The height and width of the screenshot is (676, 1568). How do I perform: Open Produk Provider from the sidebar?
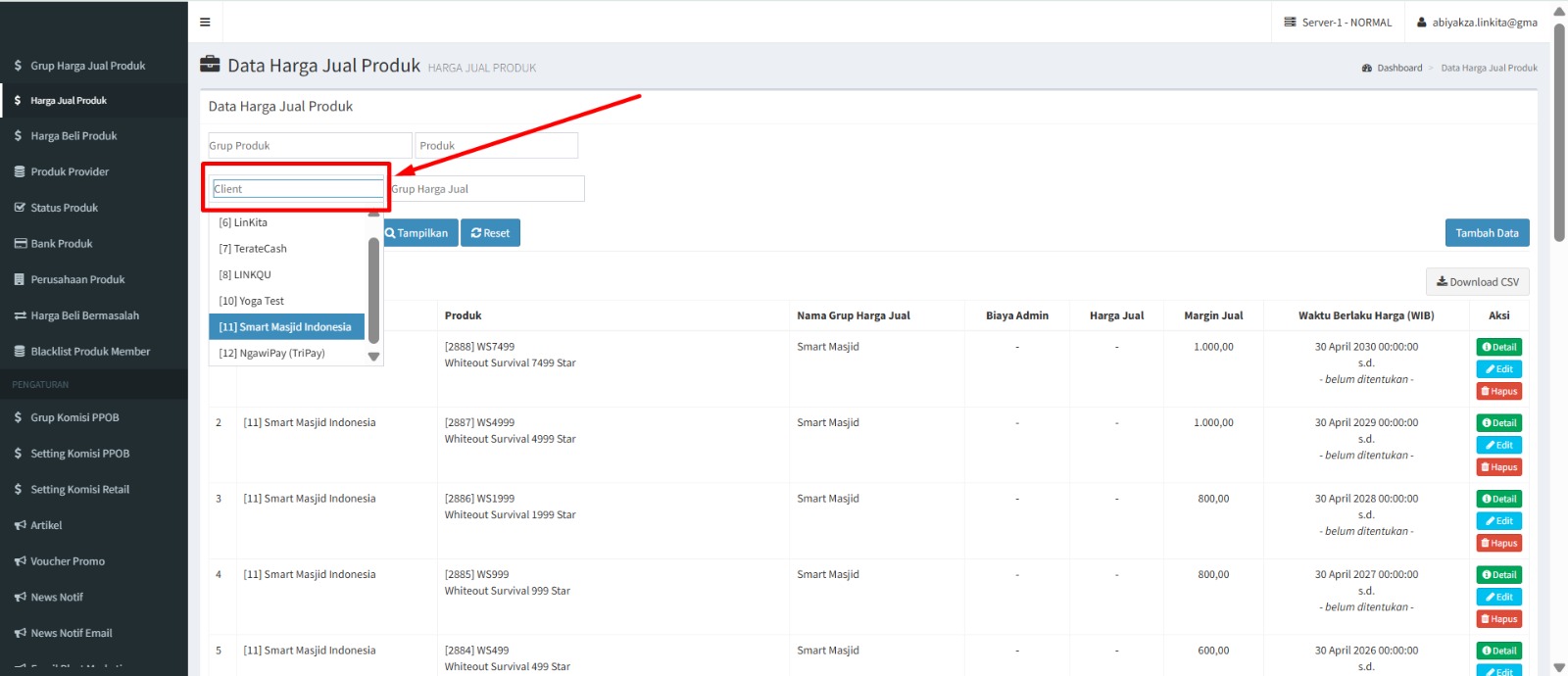[70, 171]
